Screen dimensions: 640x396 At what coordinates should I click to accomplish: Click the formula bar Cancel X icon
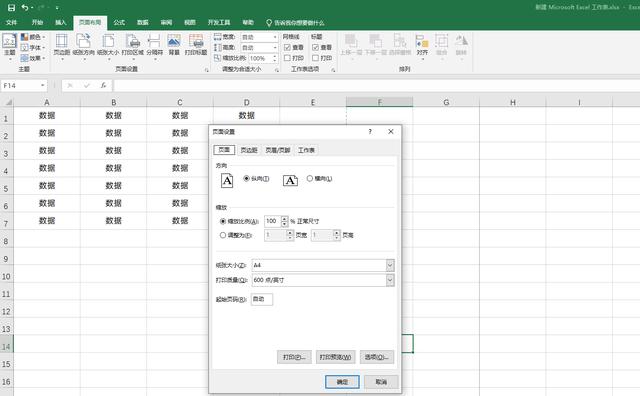(70, 85)
